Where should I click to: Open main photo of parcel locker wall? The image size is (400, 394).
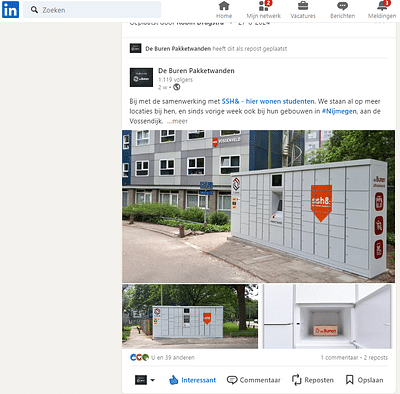click(x=258, y=206)
